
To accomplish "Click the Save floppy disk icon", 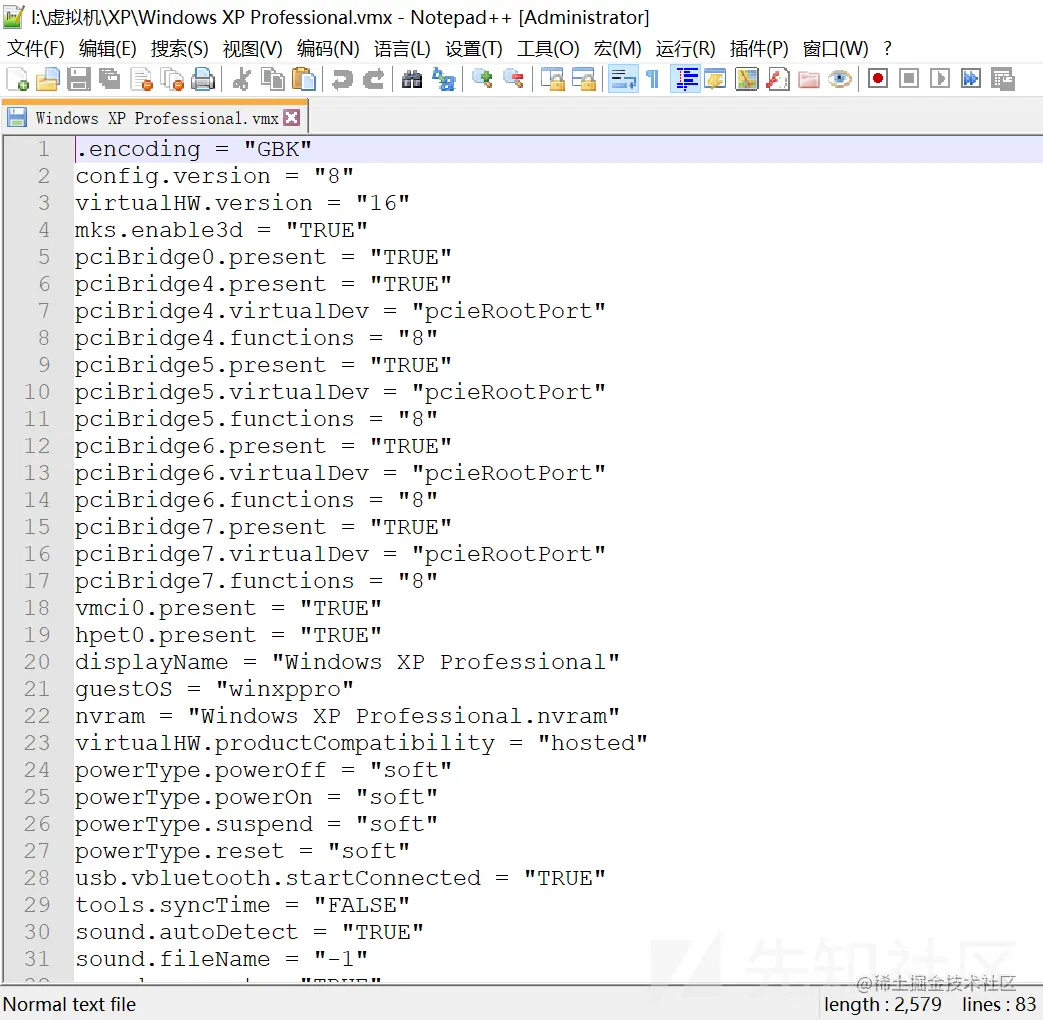I will click(78, 79).
